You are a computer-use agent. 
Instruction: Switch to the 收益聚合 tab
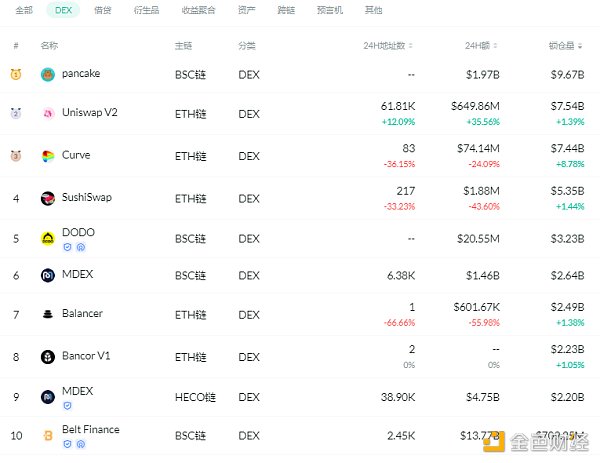(195, 10)
